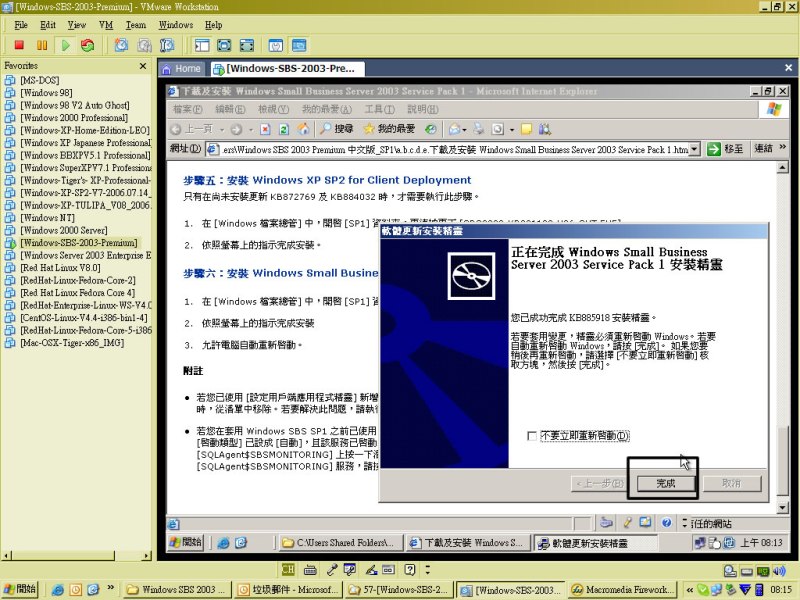Toggle the sidebar view icon in VMware toolbar

click(x=202, y=45)
